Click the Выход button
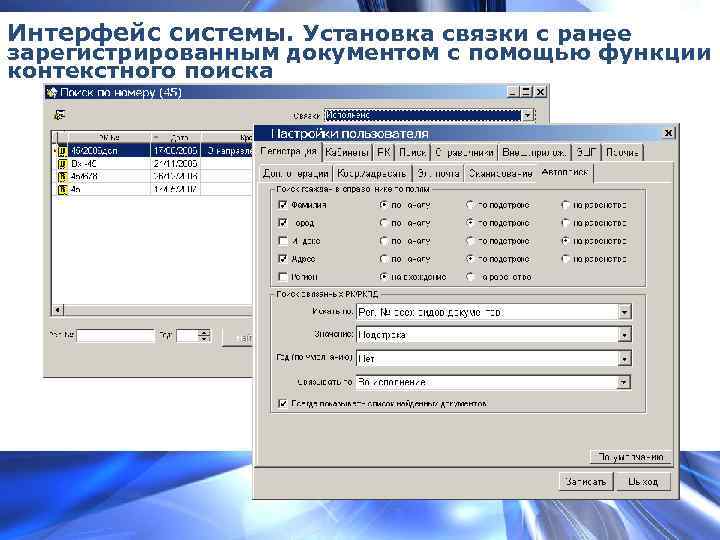 (642, 482)
